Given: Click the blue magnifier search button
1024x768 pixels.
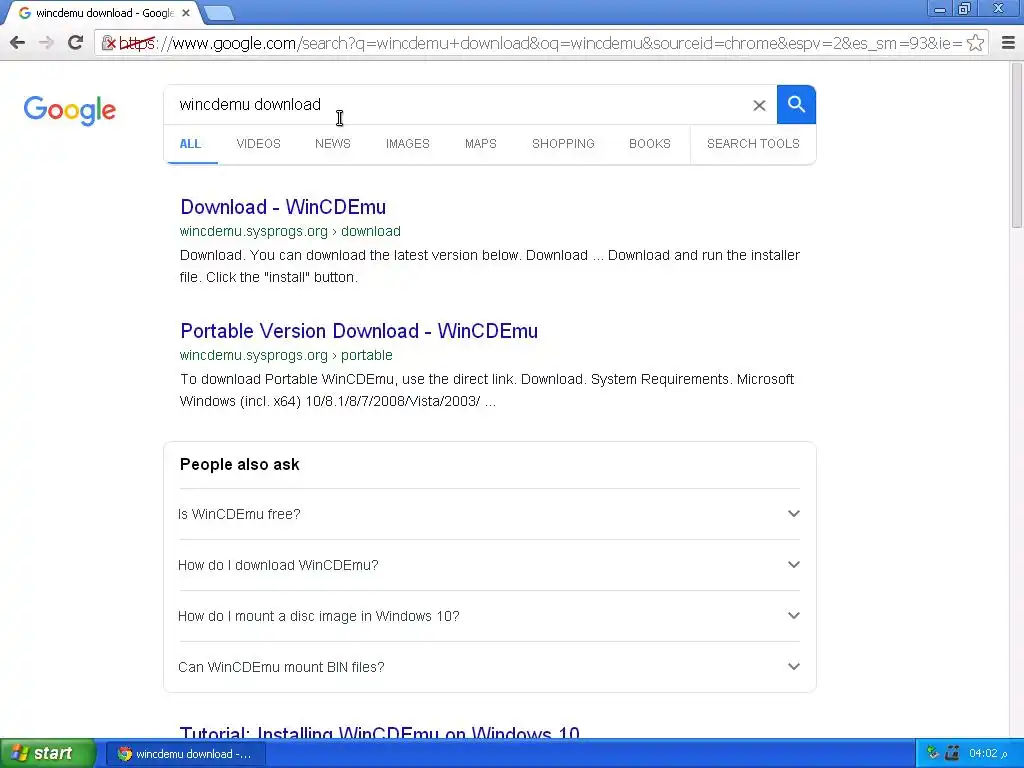Looking at the screenshot, I should pos(796,104).
